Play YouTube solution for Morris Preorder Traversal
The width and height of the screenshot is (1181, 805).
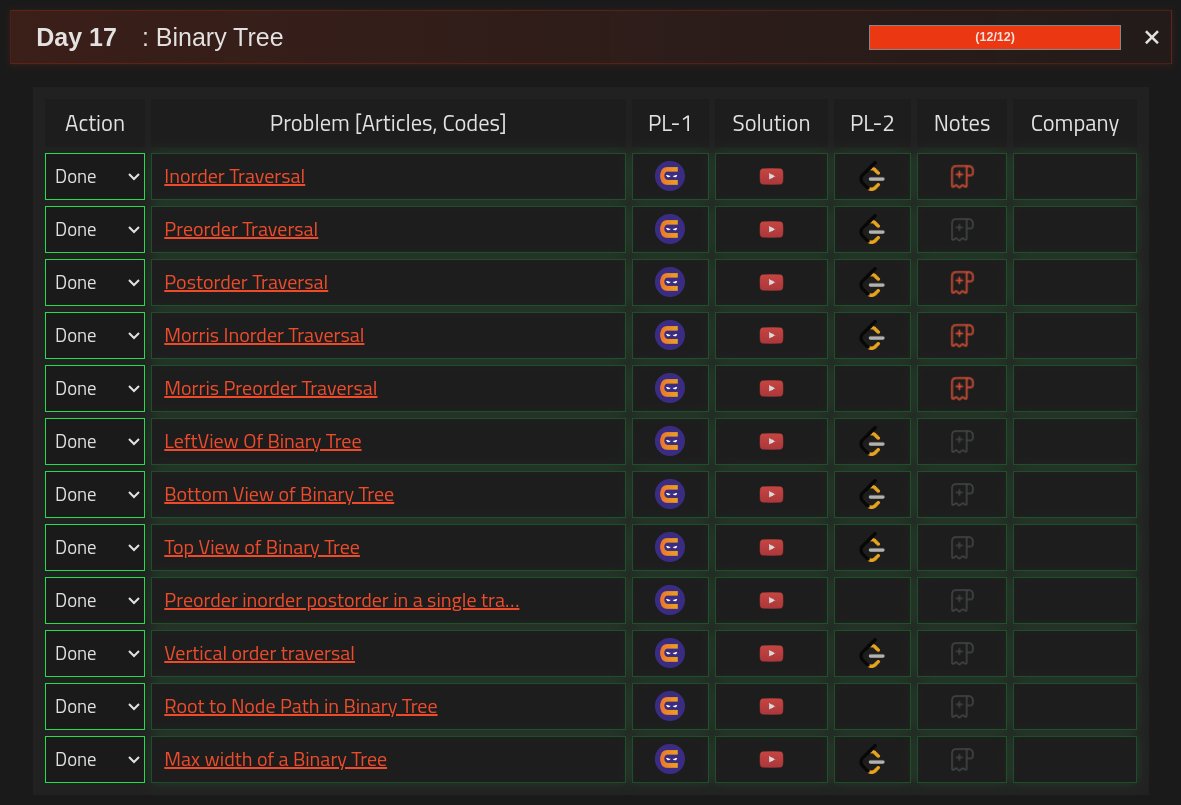tap(771, 389)
